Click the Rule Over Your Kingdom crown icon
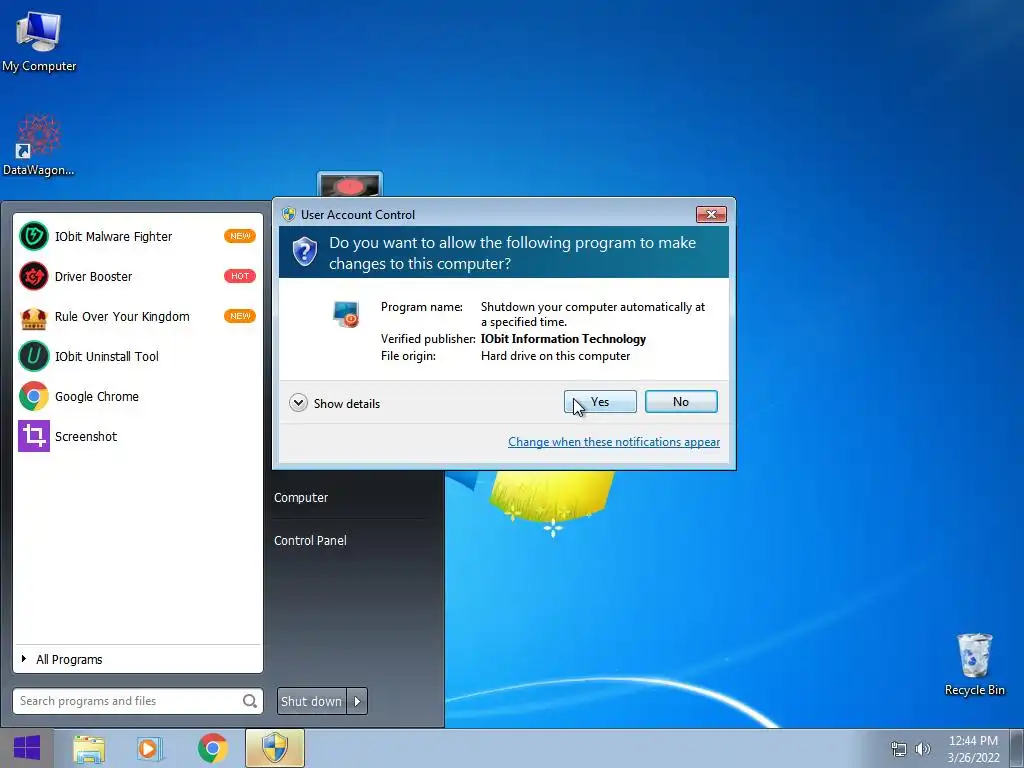 pos(33,317)
